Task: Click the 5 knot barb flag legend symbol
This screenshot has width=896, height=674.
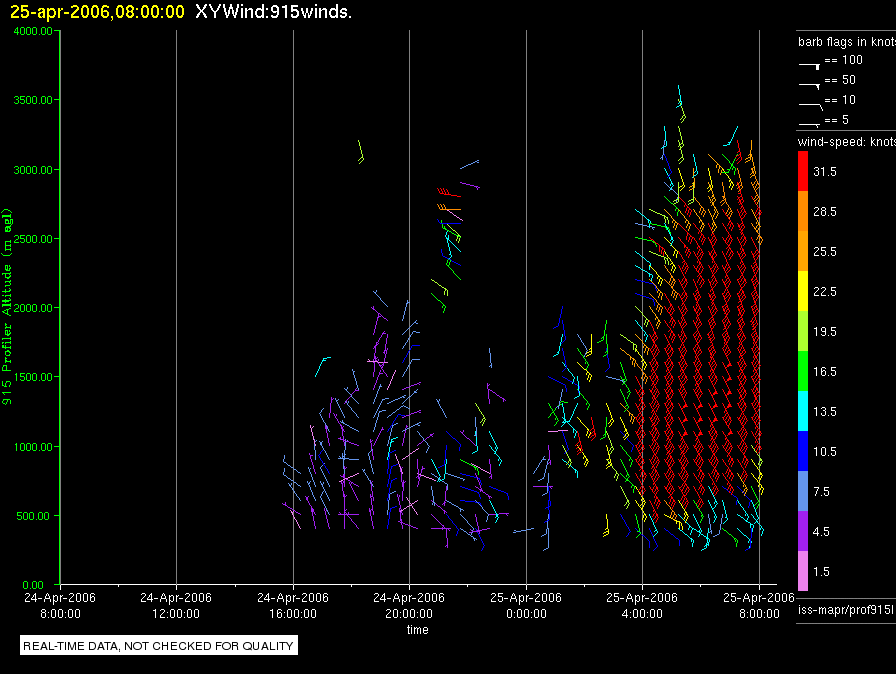Action: tap(810, 124)
